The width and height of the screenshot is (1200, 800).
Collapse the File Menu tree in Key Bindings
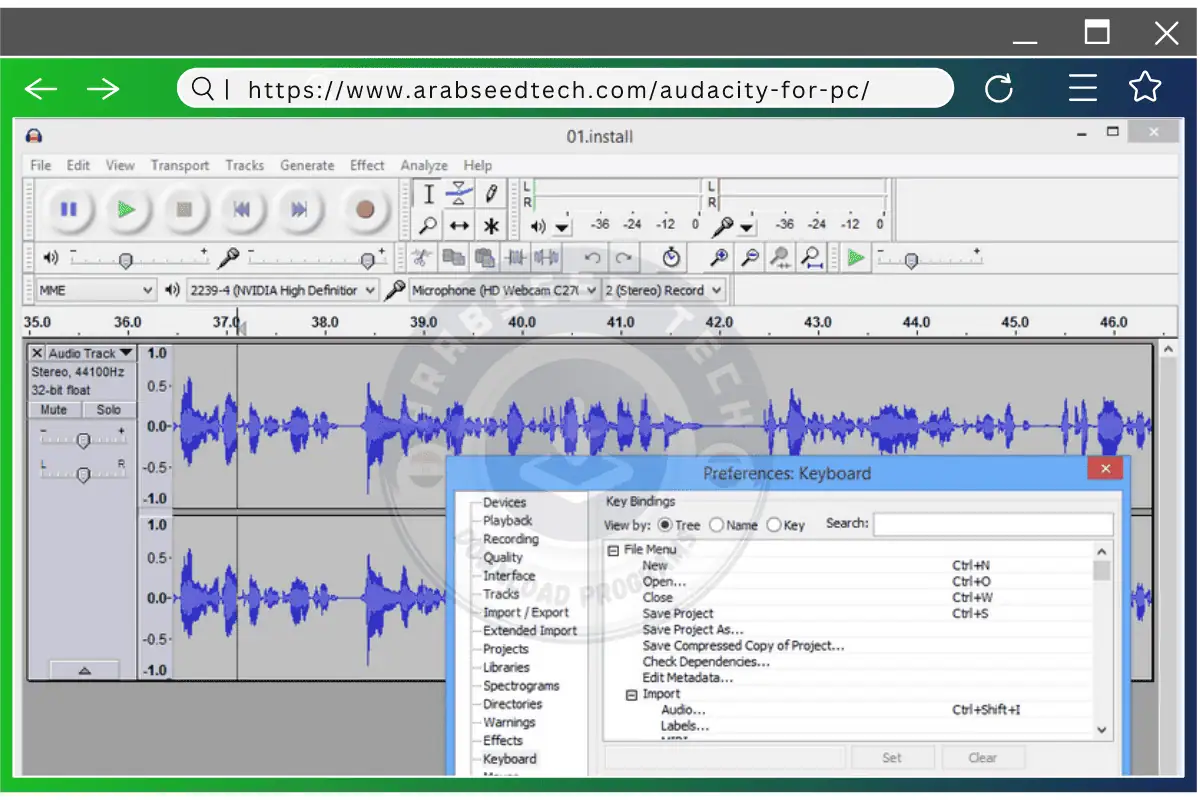click(614, 549)
